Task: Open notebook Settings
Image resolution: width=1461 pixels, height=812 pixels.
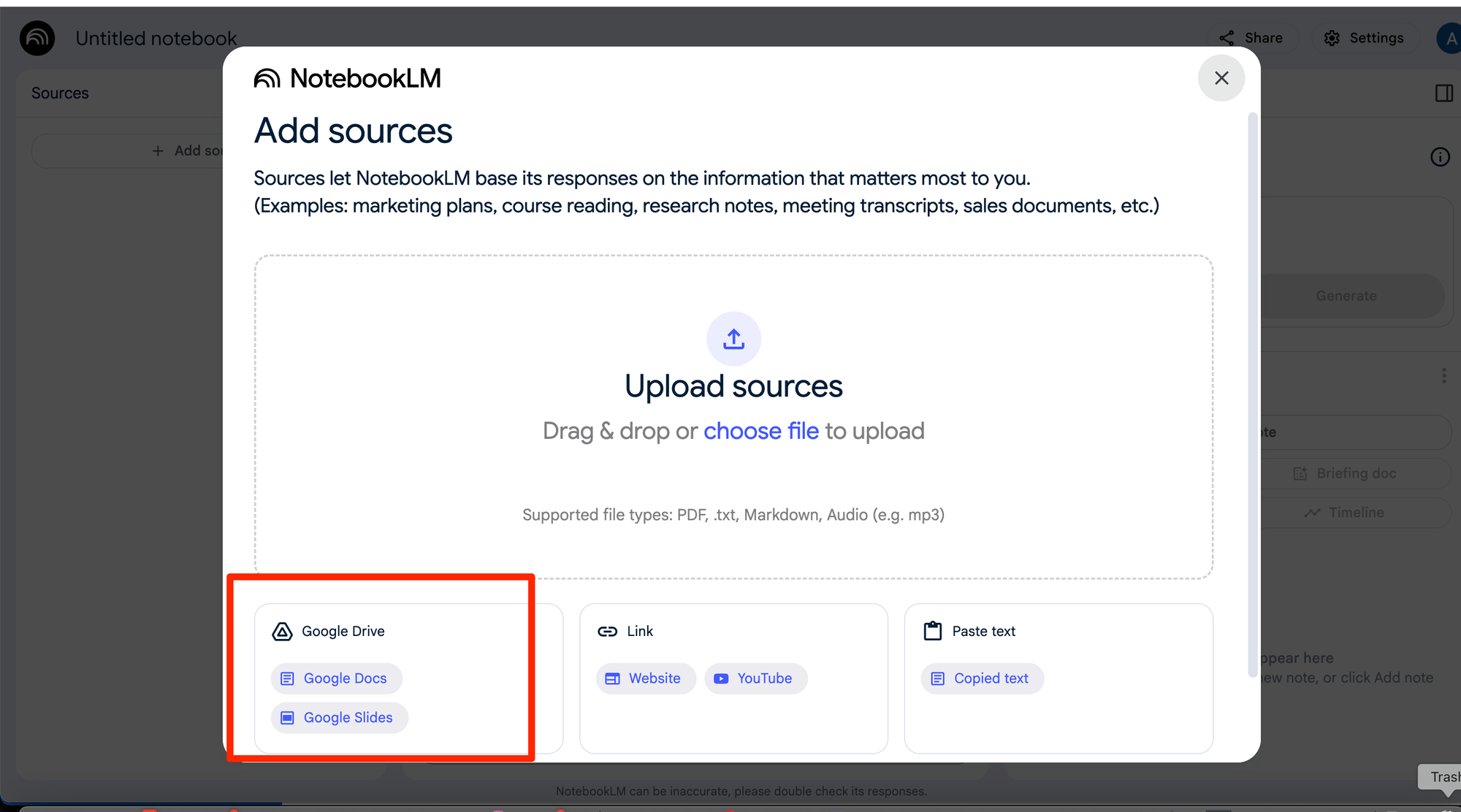Action: coord(1365,38)
